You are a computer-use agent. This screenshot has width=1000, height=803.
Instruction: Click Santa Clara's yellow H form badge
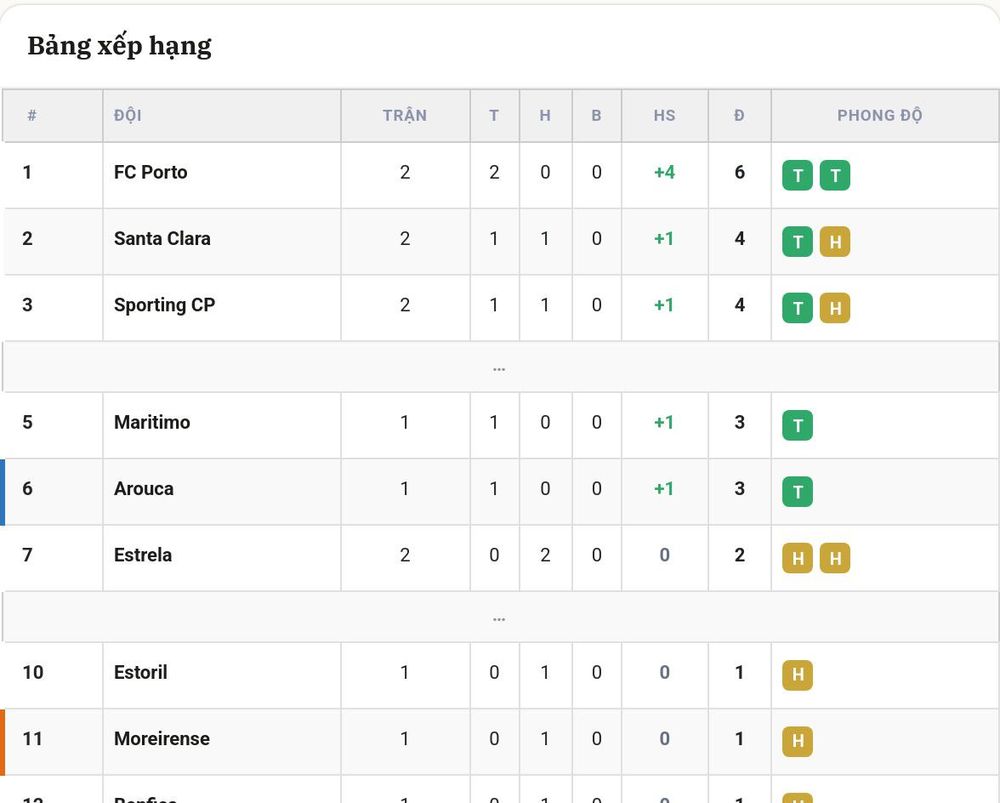tap(835, 242)
